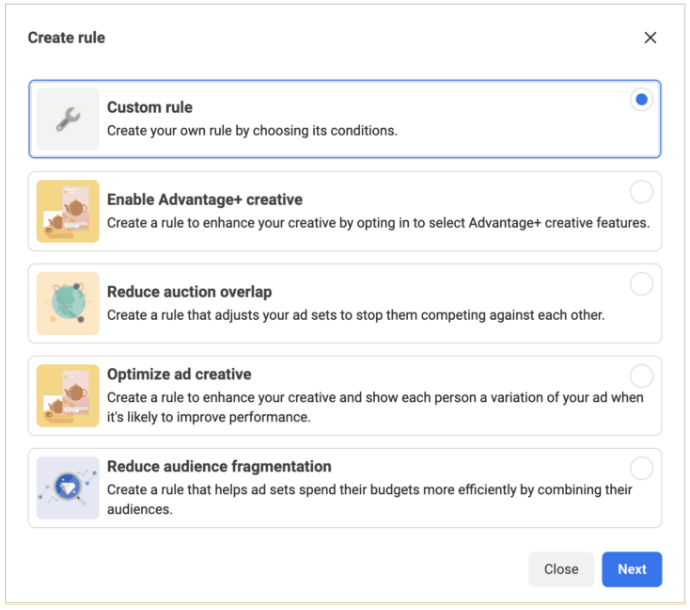This screenshot has width=690, height=610.
Task: Click the globe icon for Reduce auction overlap
Action: click(68, 303)
